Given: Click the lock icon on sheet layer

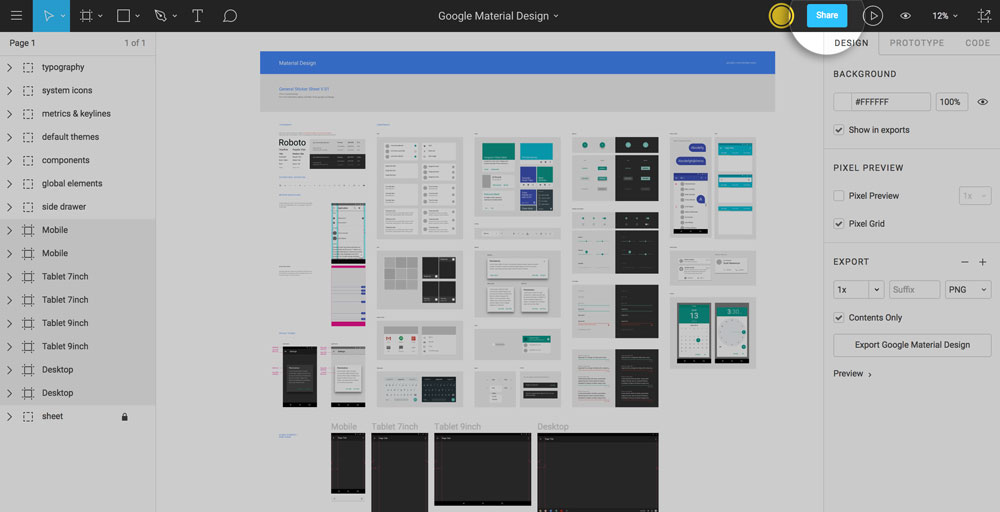Looking at the screenshot, I should pyautogui.click(x=125, y=416).
